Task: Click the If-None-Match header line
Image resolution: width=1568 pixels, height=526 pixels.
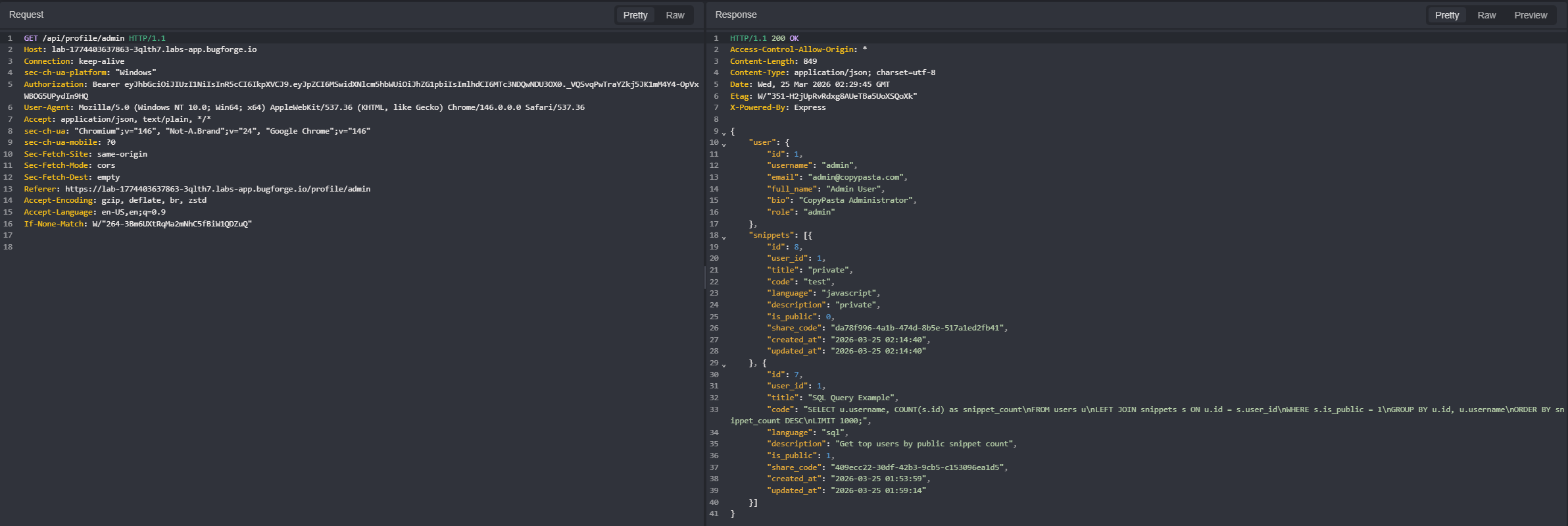Action: point(138,224)
